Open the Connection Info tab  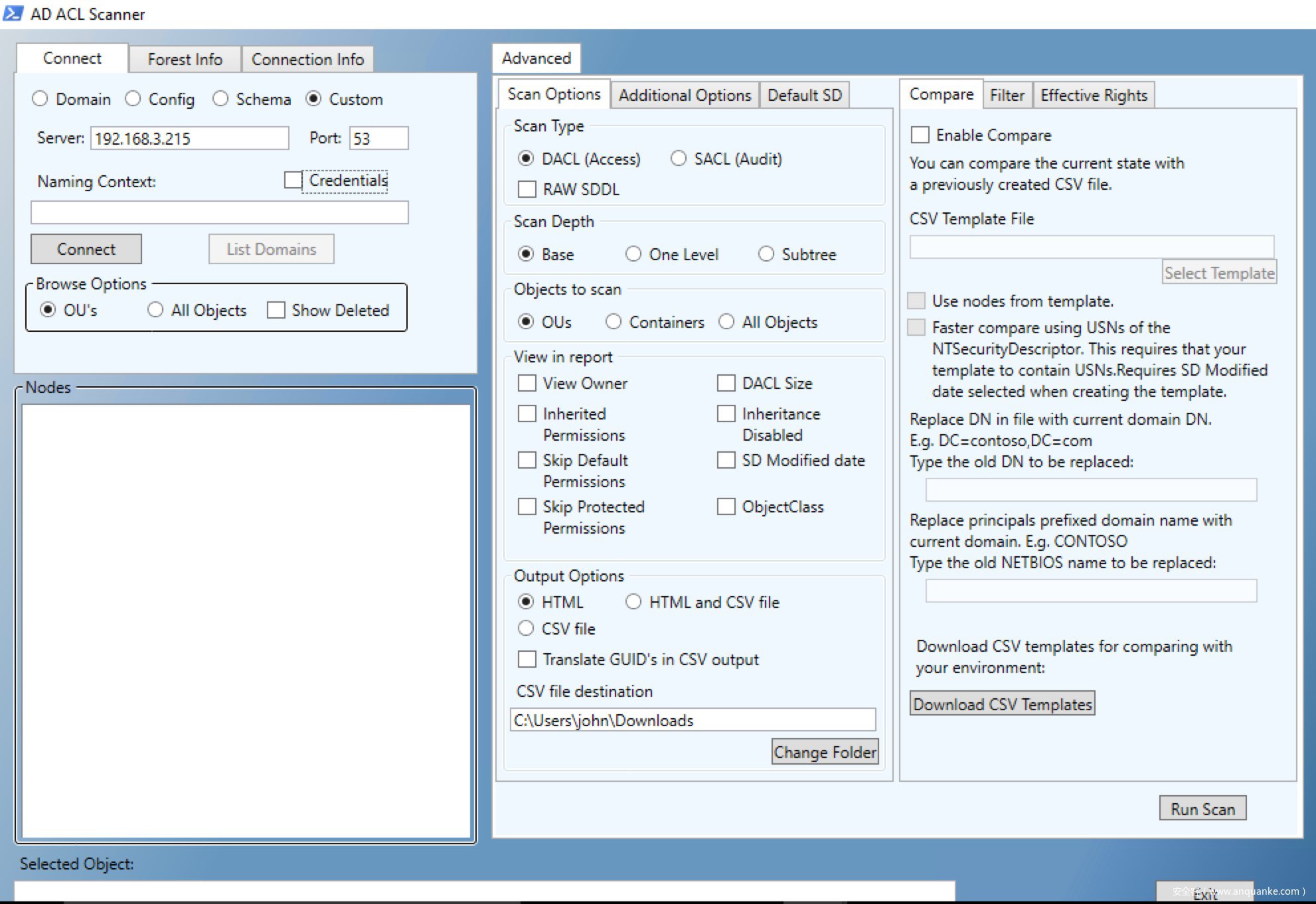pyautogui.click(x=307, y=59)
